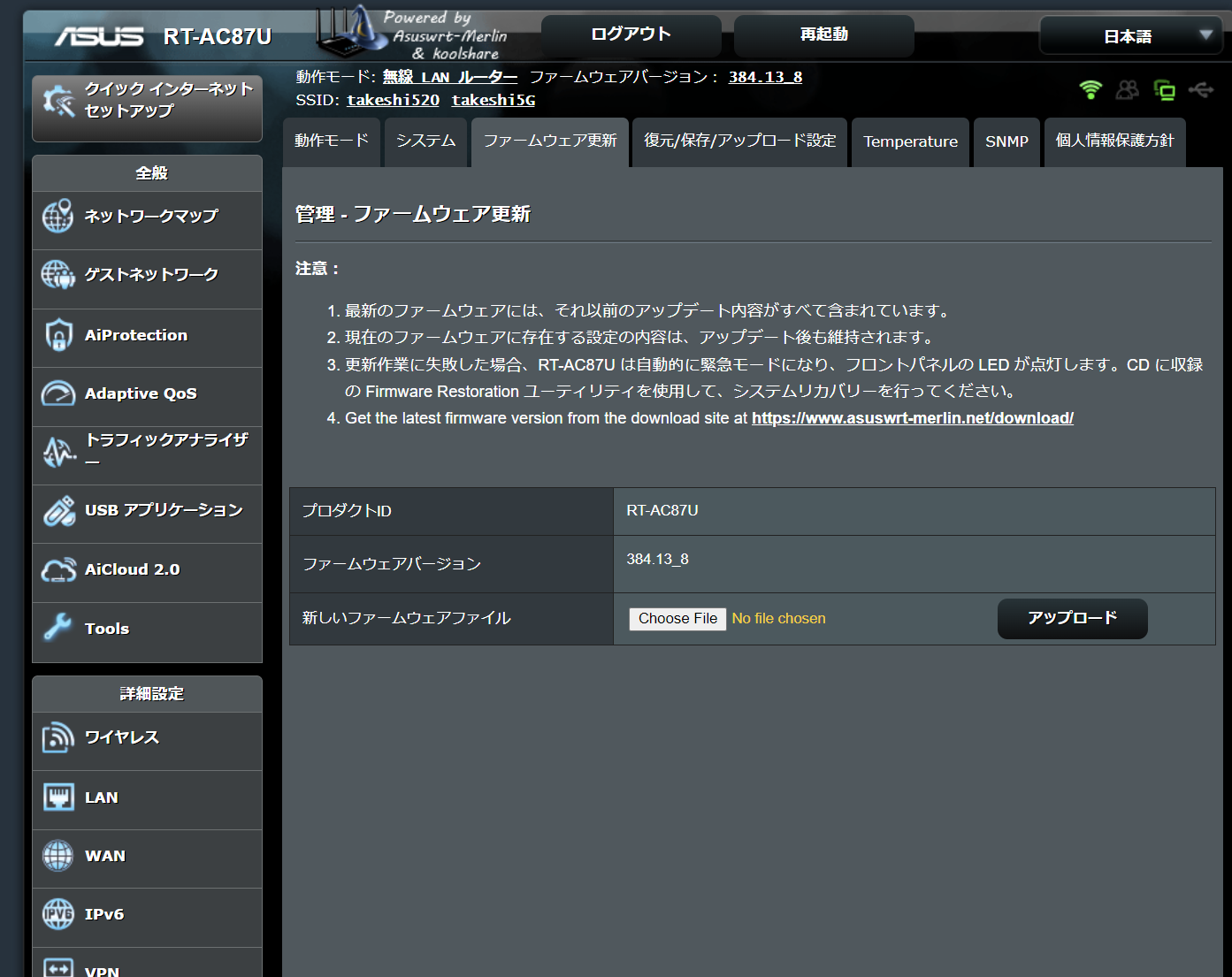
Task: Click the アップロード button
Action: point(1072,618)
